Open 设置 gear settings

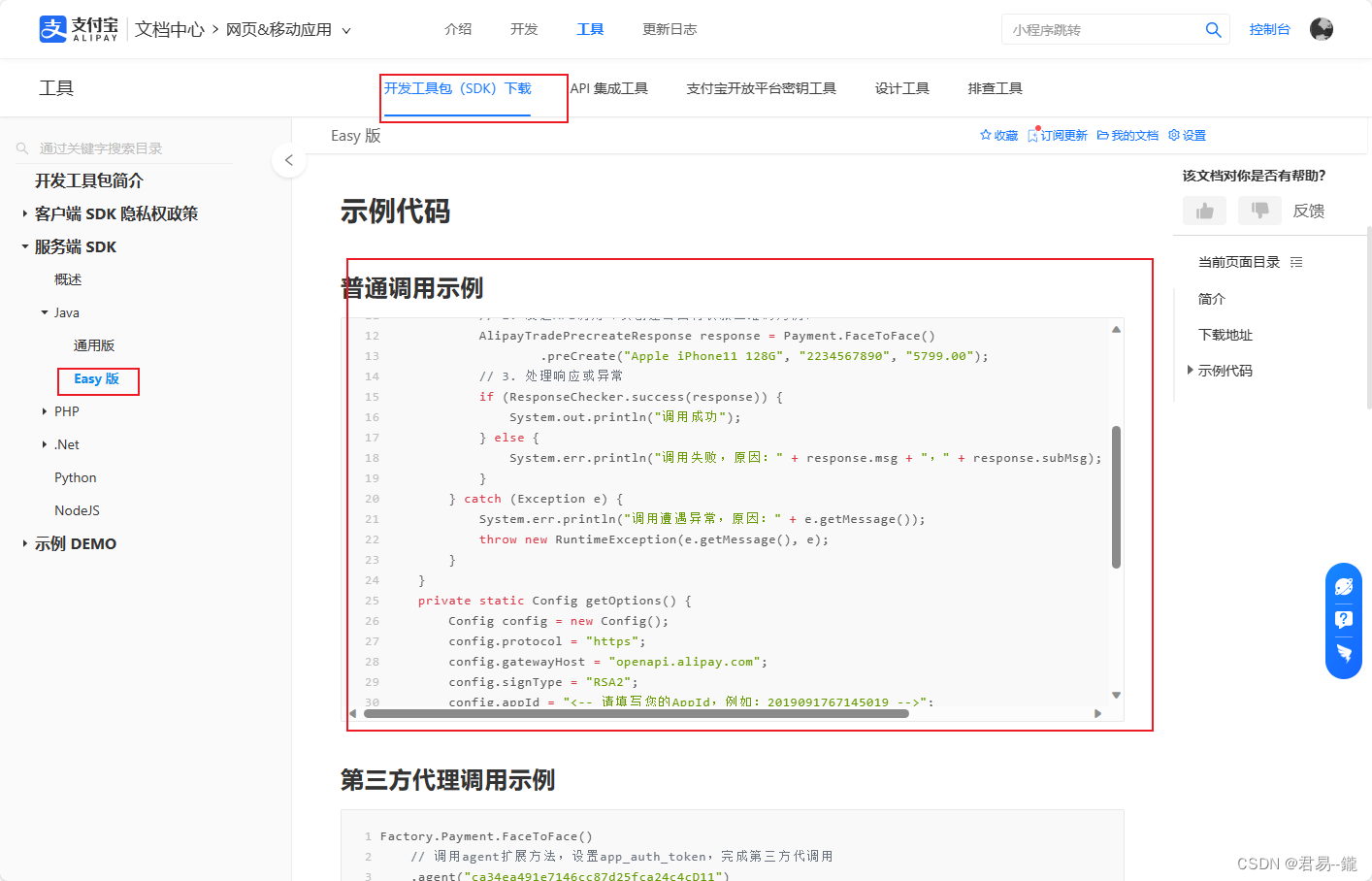coord(1187,135)
